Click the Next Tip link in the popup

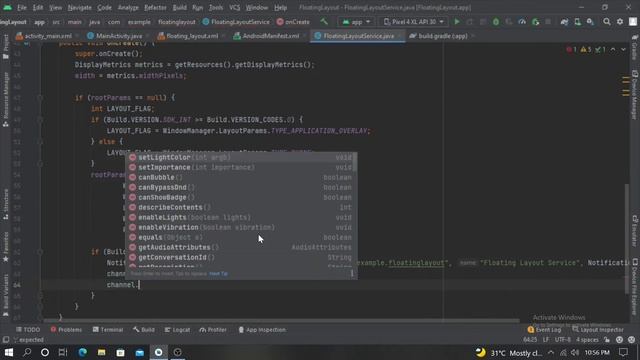[218, 274]
